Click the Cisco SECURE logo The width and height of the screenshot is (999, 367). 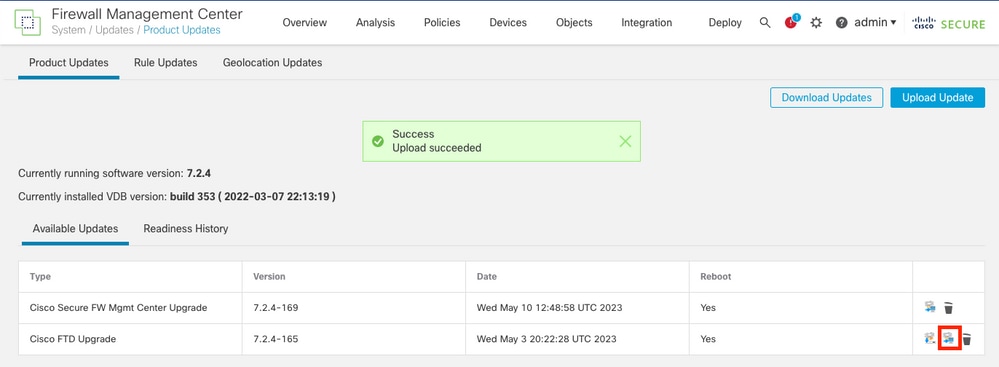pyautogui.click(x=949, y=23)
